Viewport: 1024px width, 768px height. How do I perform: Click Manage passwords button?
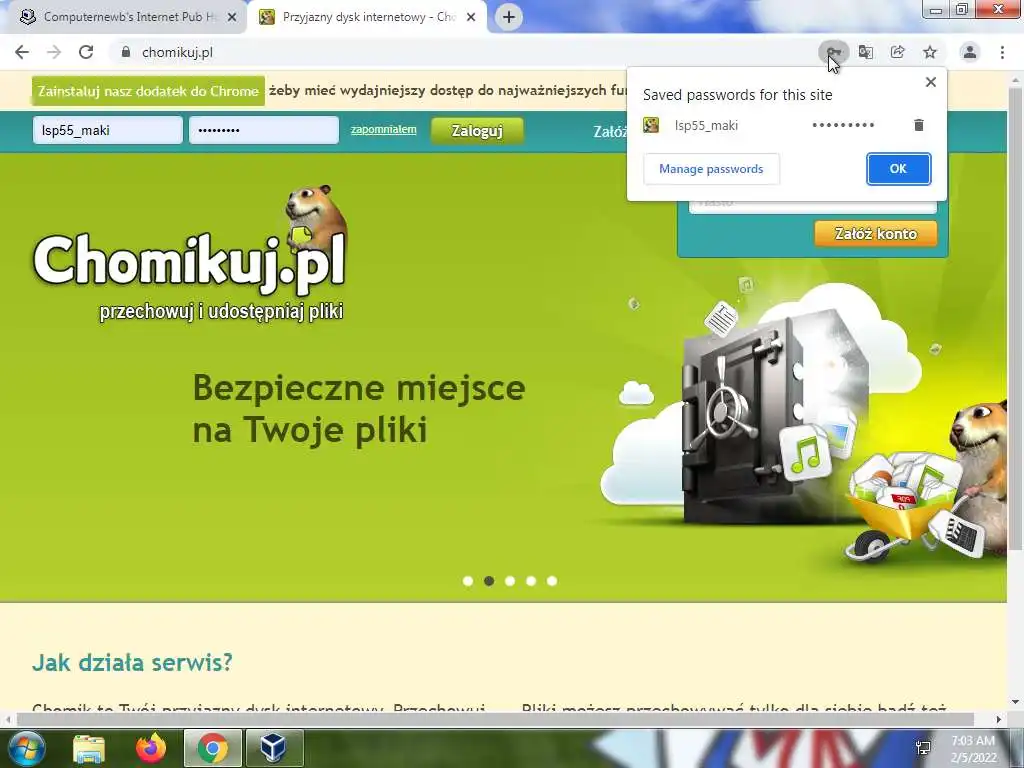click(711, 169)
